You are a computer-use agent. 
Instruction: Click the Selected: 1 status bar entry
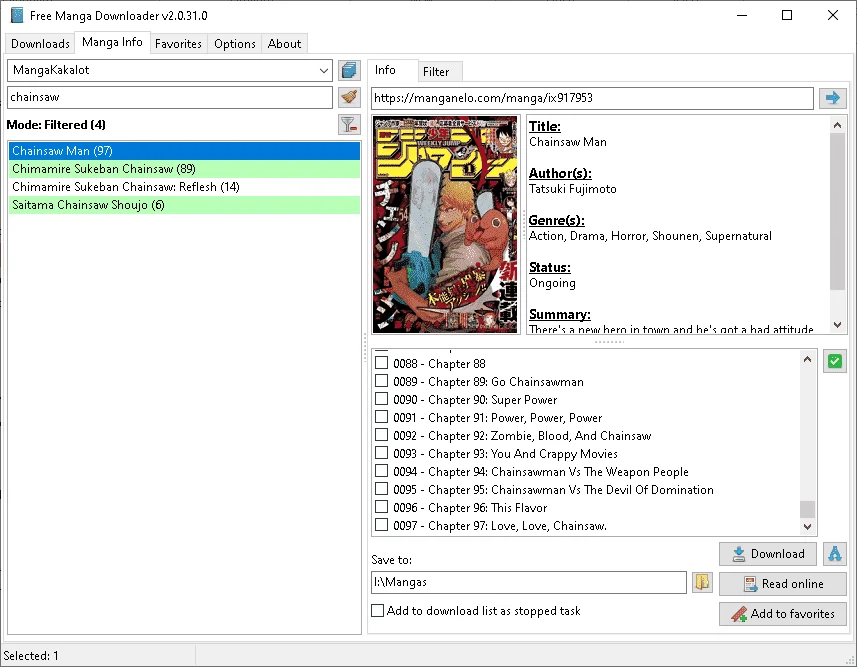pyautogui.click(x=31, y=656)
